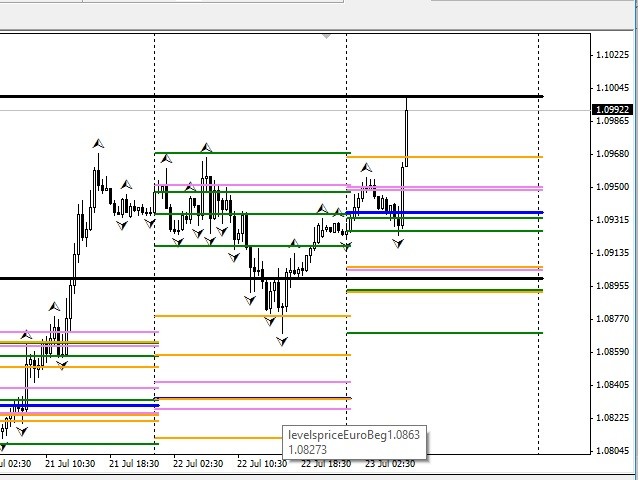640x480 pixels.
Task: Click the 1.08273 value in the tooltip
Action: click(x=308, y=450)
